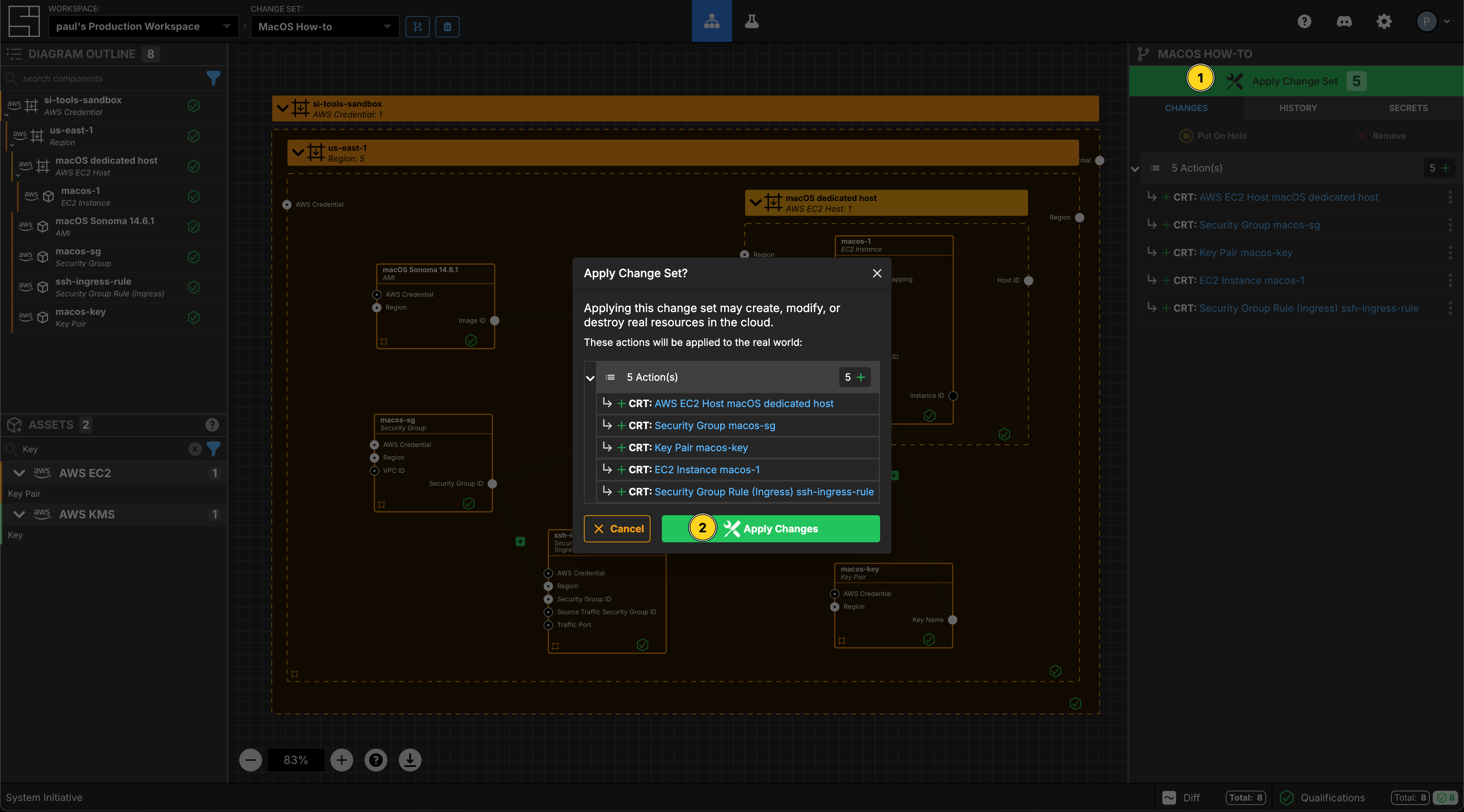Click the Cancel button in dialog

[617, 529]
